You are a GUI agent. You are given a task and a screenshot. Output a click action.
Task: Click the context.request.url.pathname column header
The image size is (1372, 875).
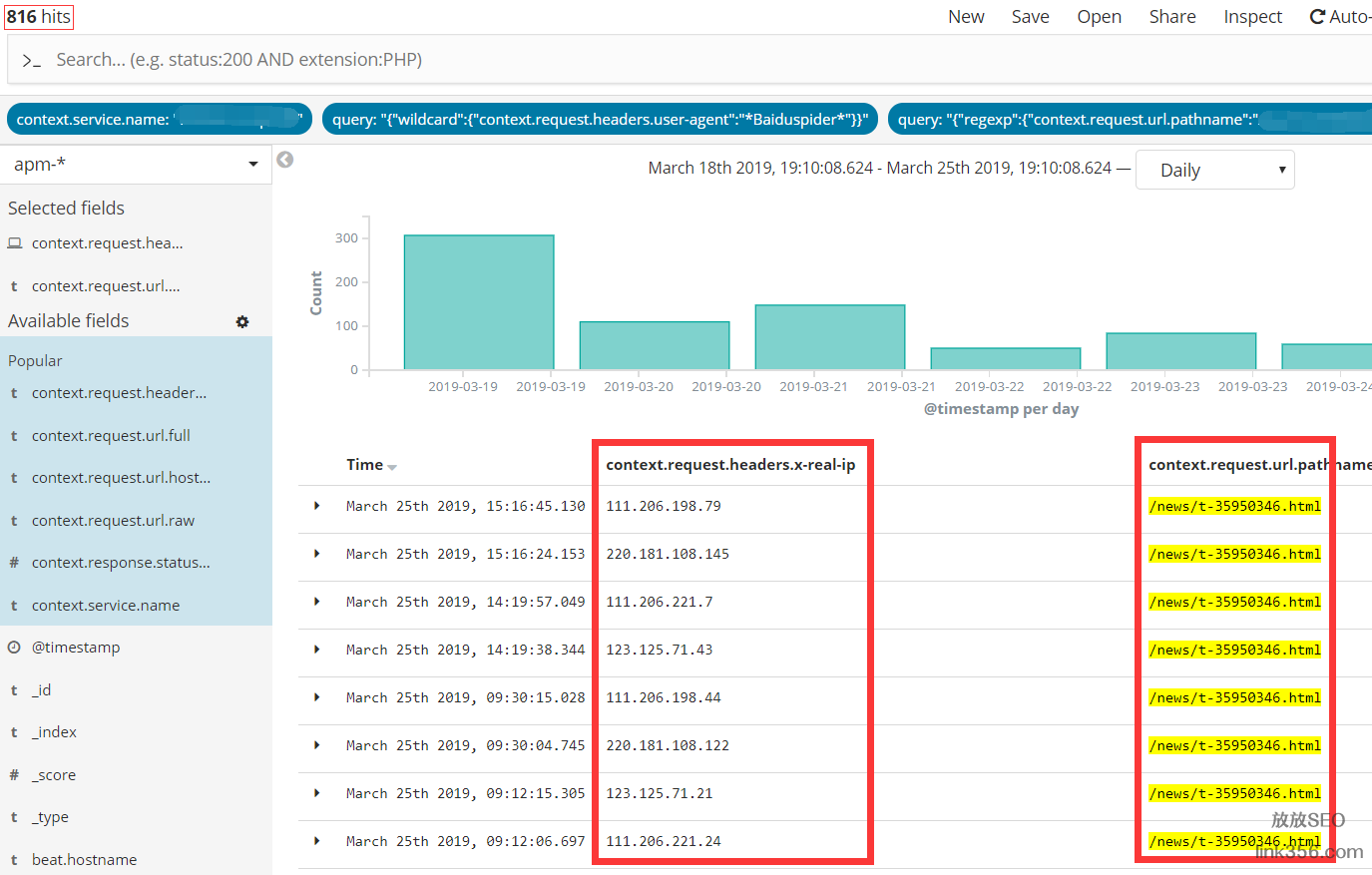click(1260, 465)
